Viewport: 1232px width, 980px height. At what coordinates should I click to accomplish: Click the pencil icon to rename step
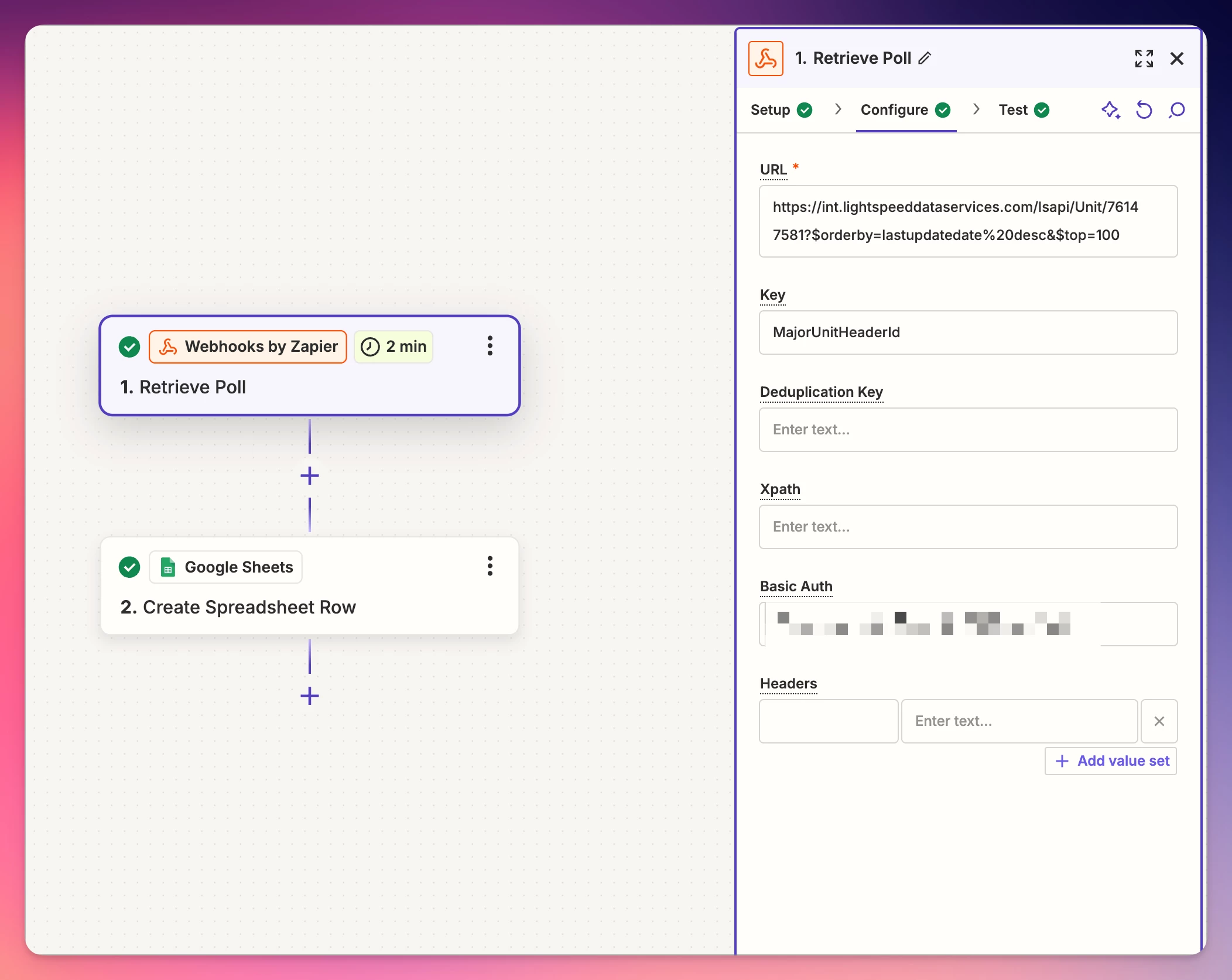925,58
